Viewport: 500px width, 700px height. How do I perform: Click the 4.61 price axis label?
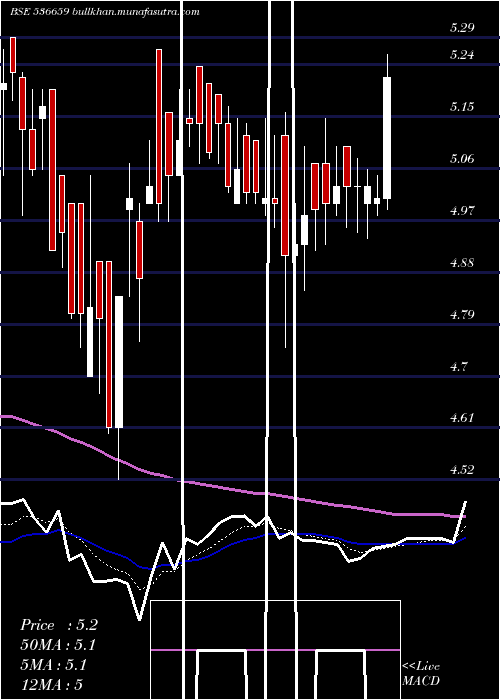pos(462,418)
